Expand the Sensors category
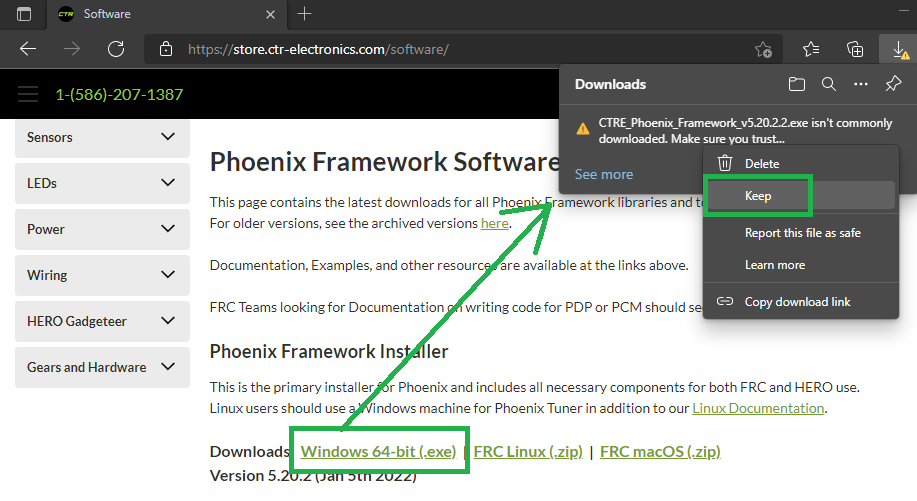This screenshot has width=917, height=501. (x=102, y=137)
